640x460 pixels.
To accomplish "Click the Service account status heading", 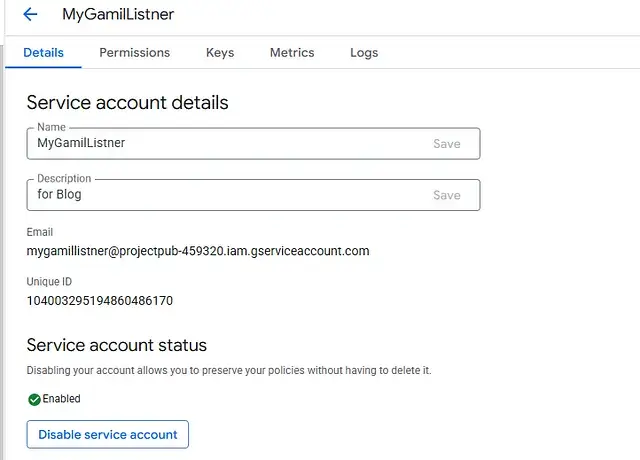I will coord(116,346).
